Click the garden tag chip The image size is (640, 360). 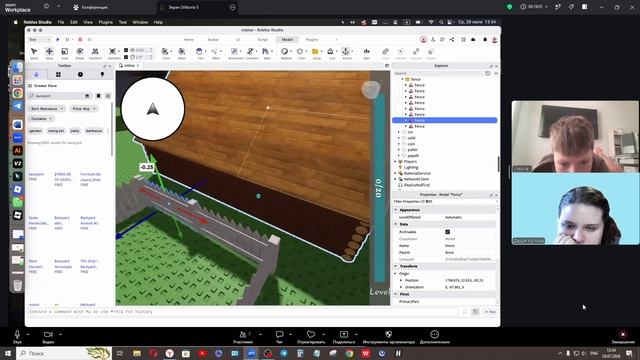coord(36,131)
